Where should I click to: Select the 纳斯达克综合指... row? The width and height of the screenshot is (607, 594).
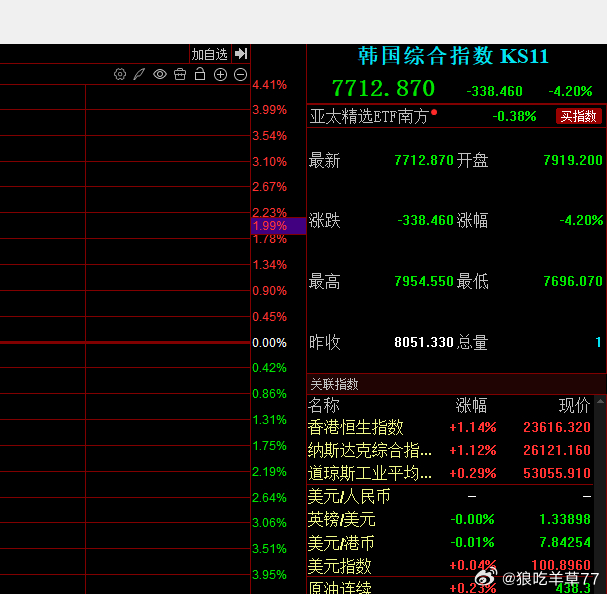click(x=449, y=450)
